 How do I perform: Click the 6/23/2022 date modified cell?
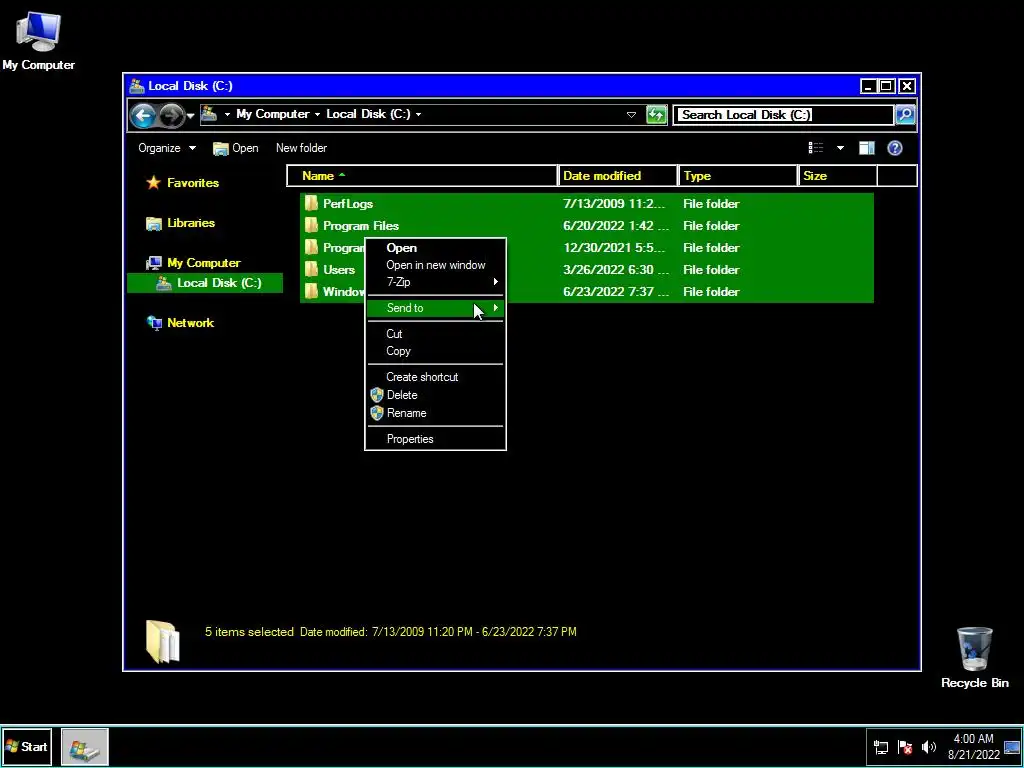click(x=616, y=292)
